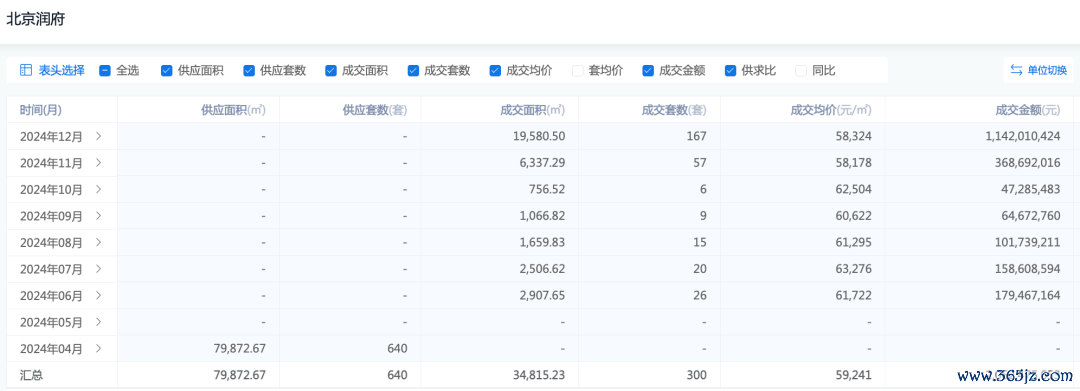Toggle the 全选 select-all checkbox

pos(105,70)
